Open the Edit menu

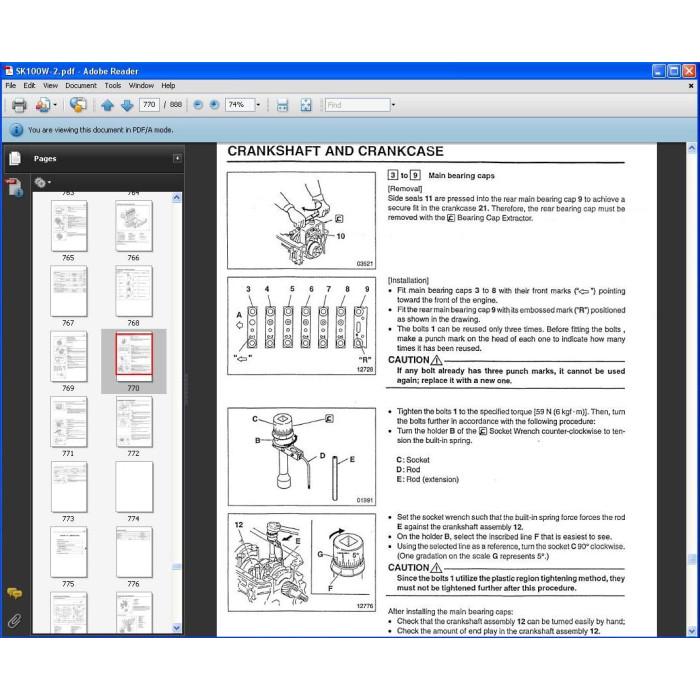tap(29, 85)
